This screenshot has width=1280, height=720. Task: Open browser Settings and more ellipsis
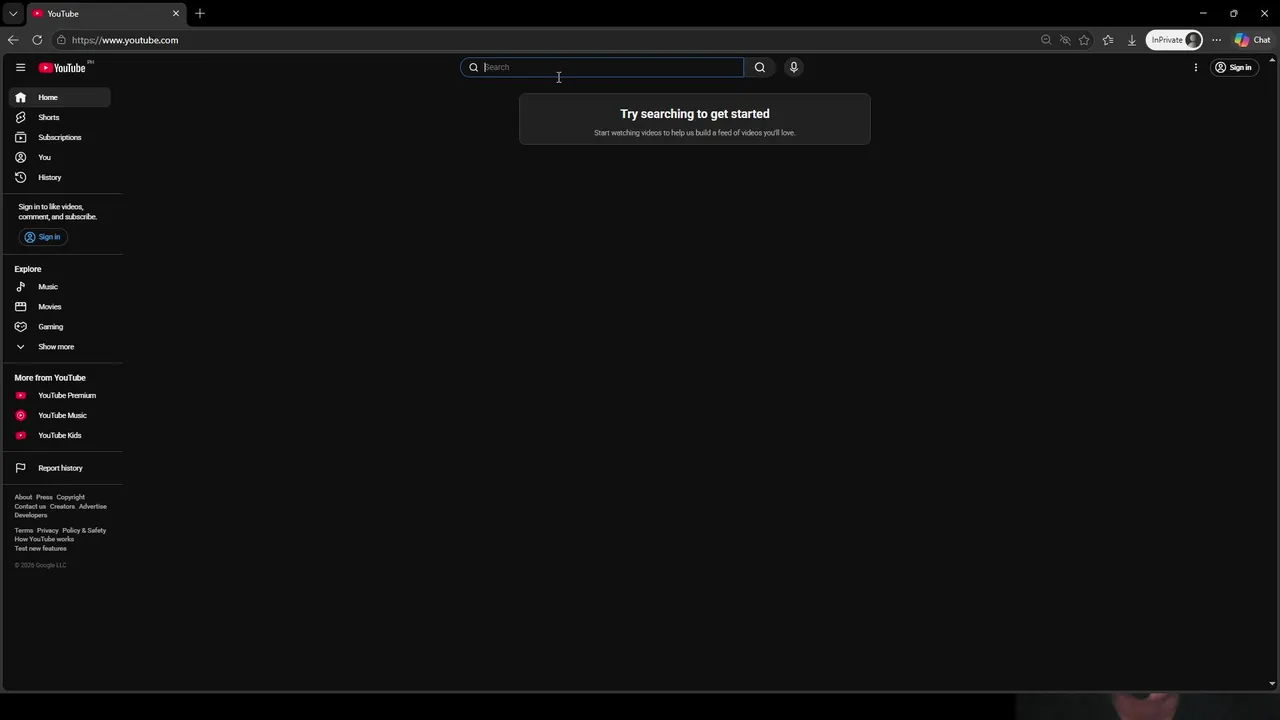[x=1217, y=40]
